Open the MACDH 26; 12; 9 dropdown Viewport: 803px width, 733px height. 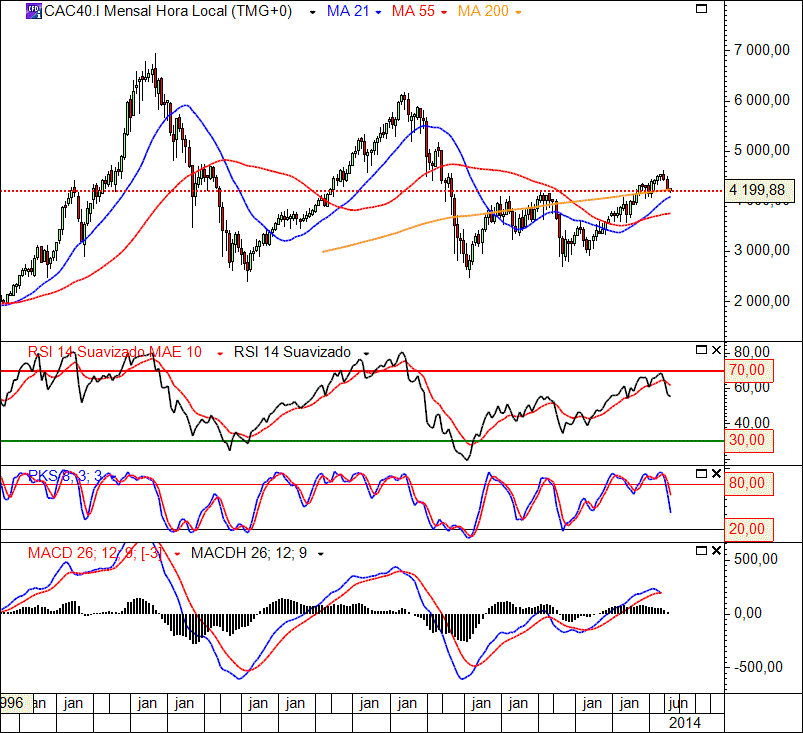coord(321,554)
